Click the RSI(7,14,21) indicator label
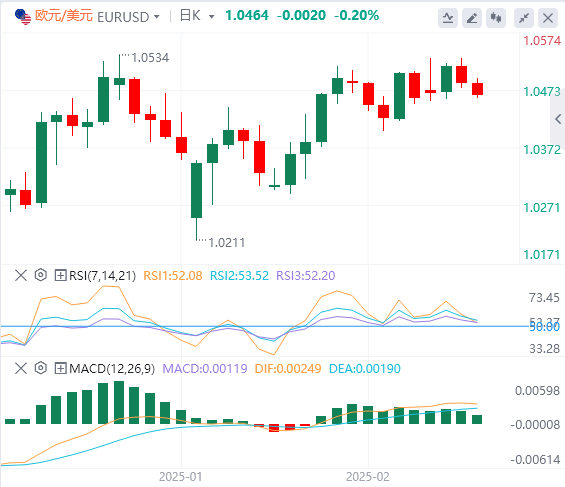Image resolution: width=565 pixels, height=487 pixels. tap(102, 276)
